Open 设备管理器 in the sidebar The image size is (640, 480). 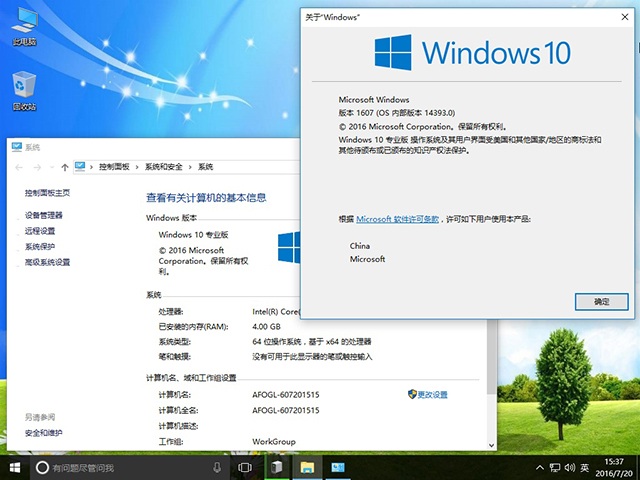tap(44, 215)
